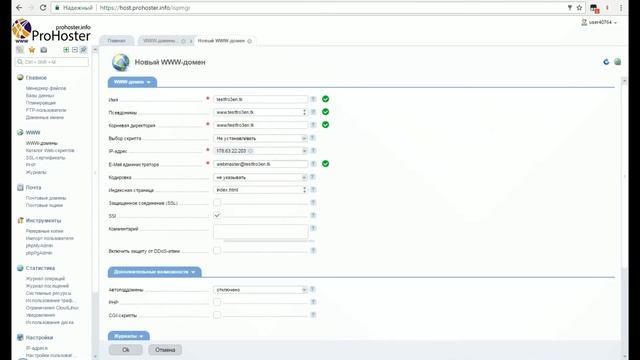Select the Новый WWW-домен tab
Viewport: 640px width, 360px height.
(x=221, y=41)
